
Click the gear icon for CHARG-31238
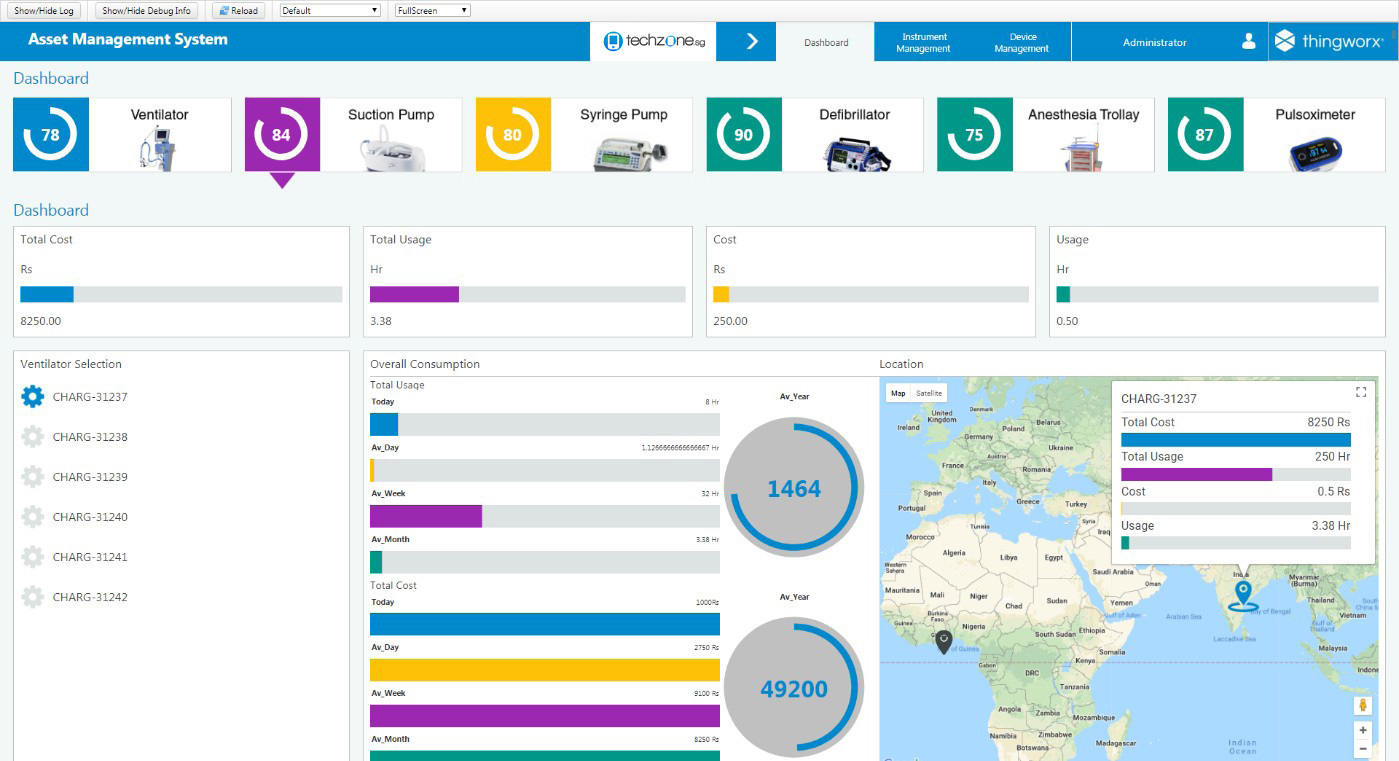(x=33, y=437)
